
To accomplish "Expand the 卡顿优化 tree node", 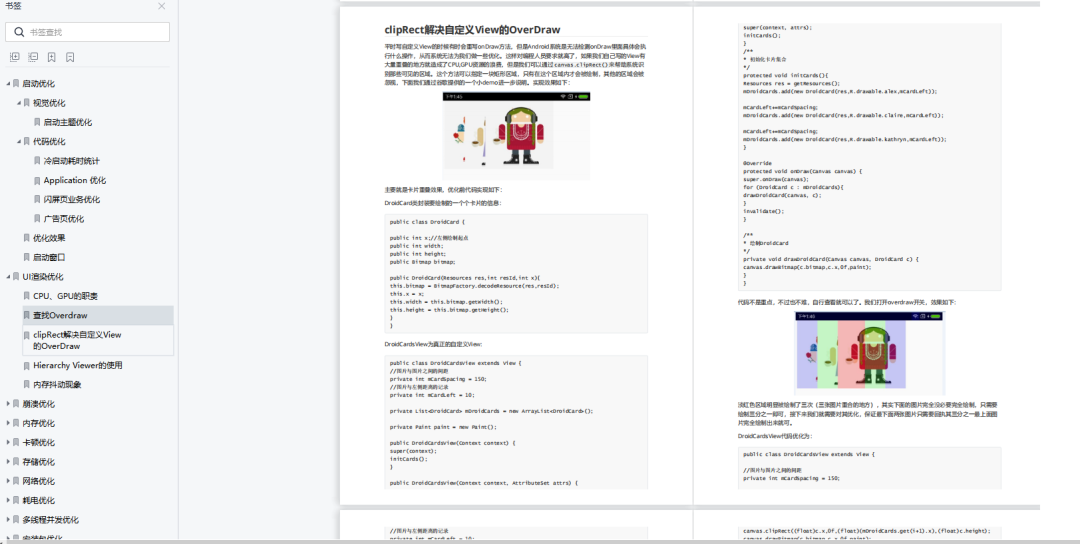I will point(8,442).
